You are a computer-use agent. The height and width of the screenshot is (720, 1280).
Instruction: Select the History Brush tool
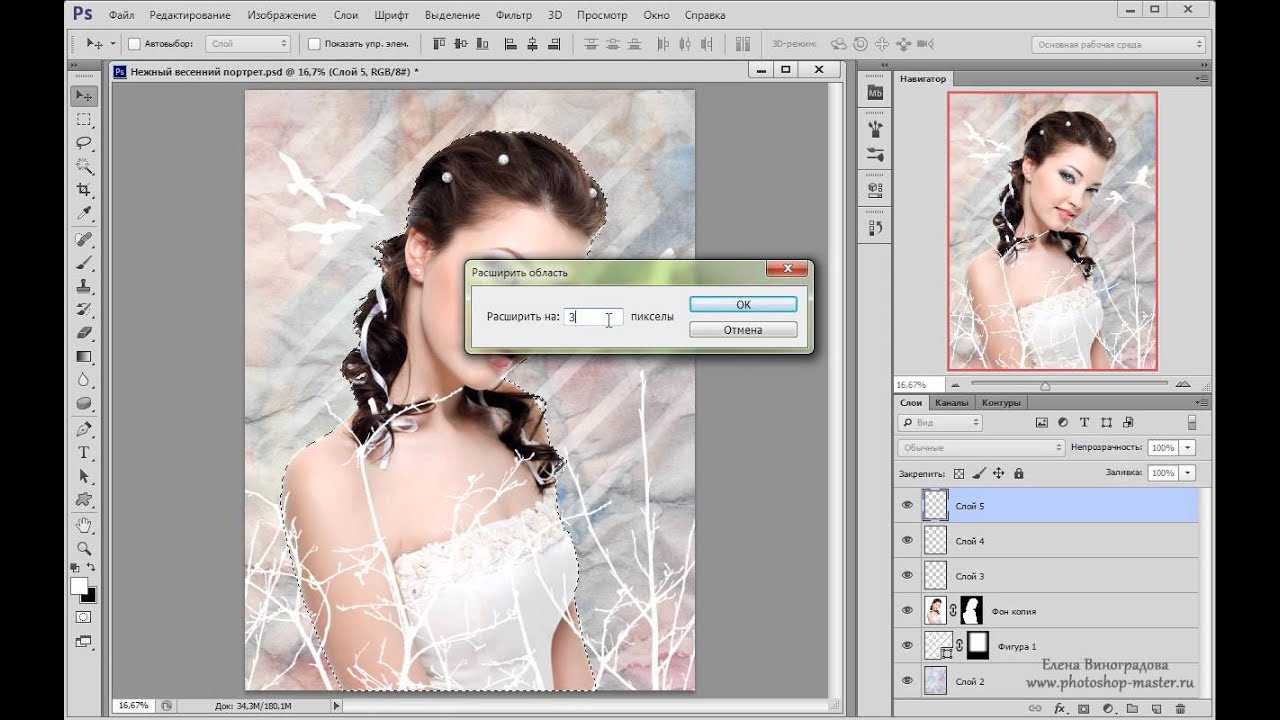84,309
